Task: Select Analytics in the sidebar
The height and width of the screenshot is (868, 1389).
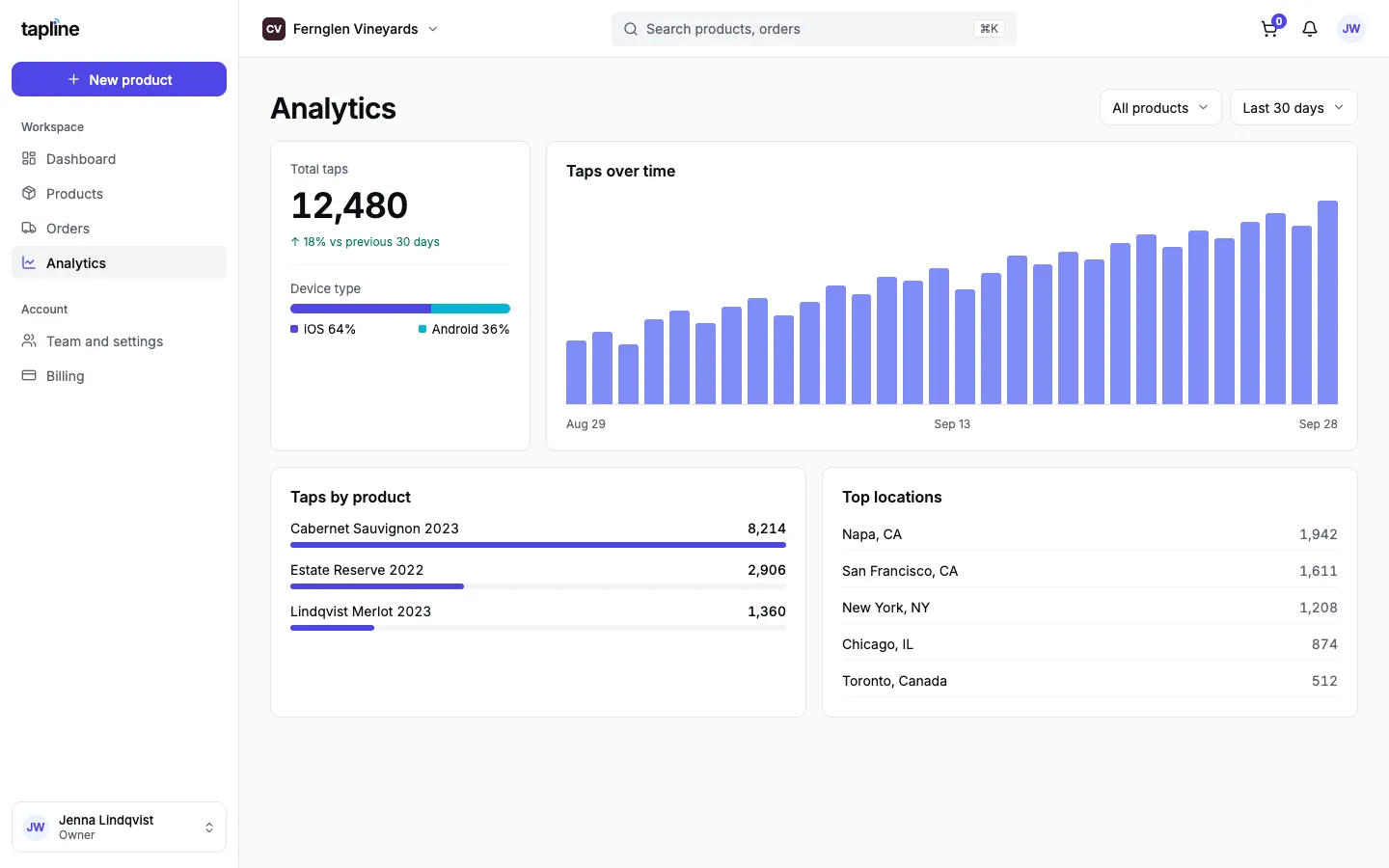Action: click(x=119, y=263)
